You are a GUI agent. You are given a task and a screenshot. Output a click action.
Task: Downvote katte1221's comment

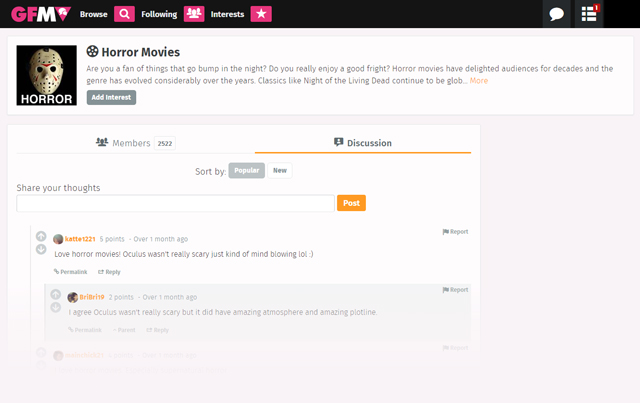click(x=41, y=249)
